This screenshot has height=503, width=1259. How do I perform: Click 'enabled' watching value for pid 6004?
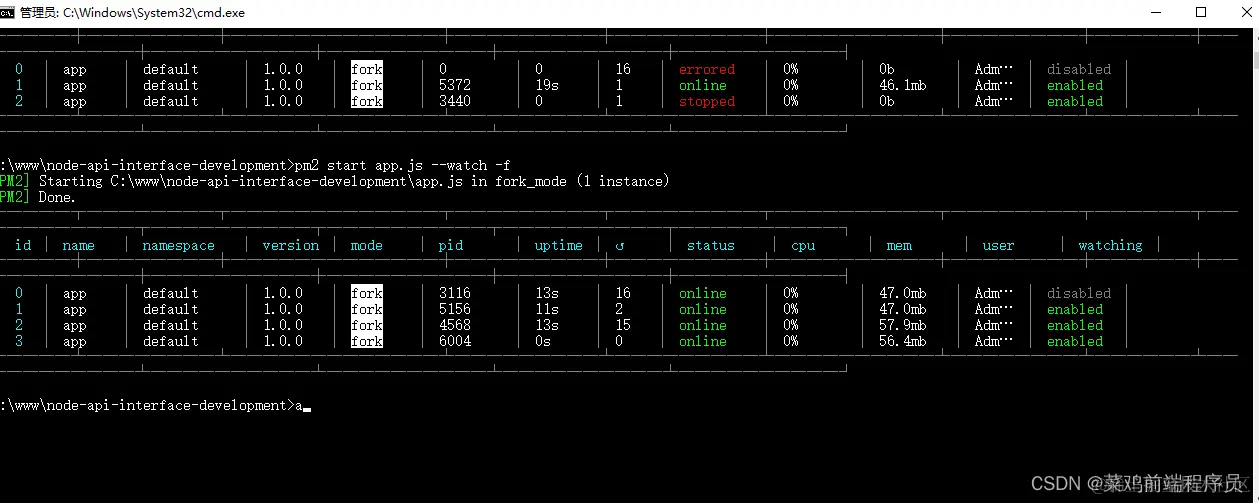(1075, 341)
